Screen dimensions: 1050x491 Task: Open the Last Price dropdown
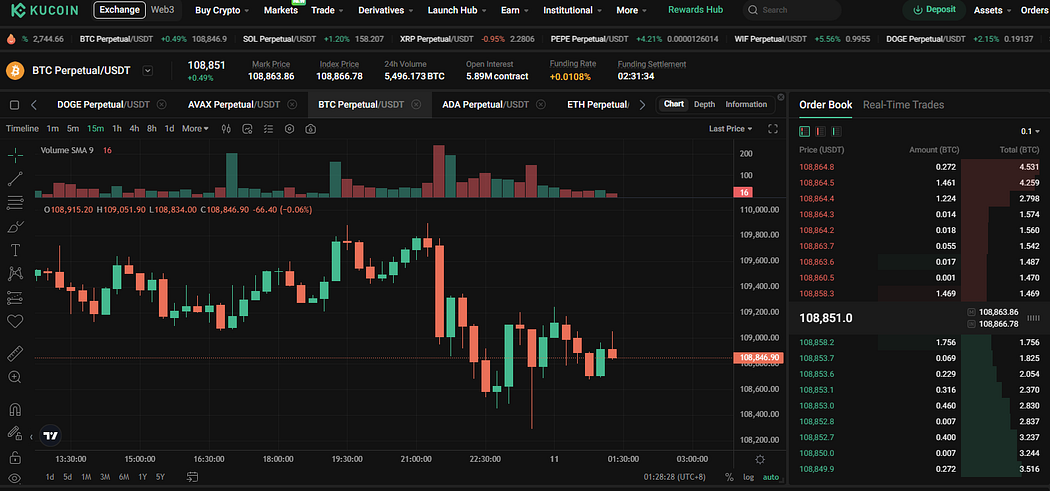tap(731, 129)
